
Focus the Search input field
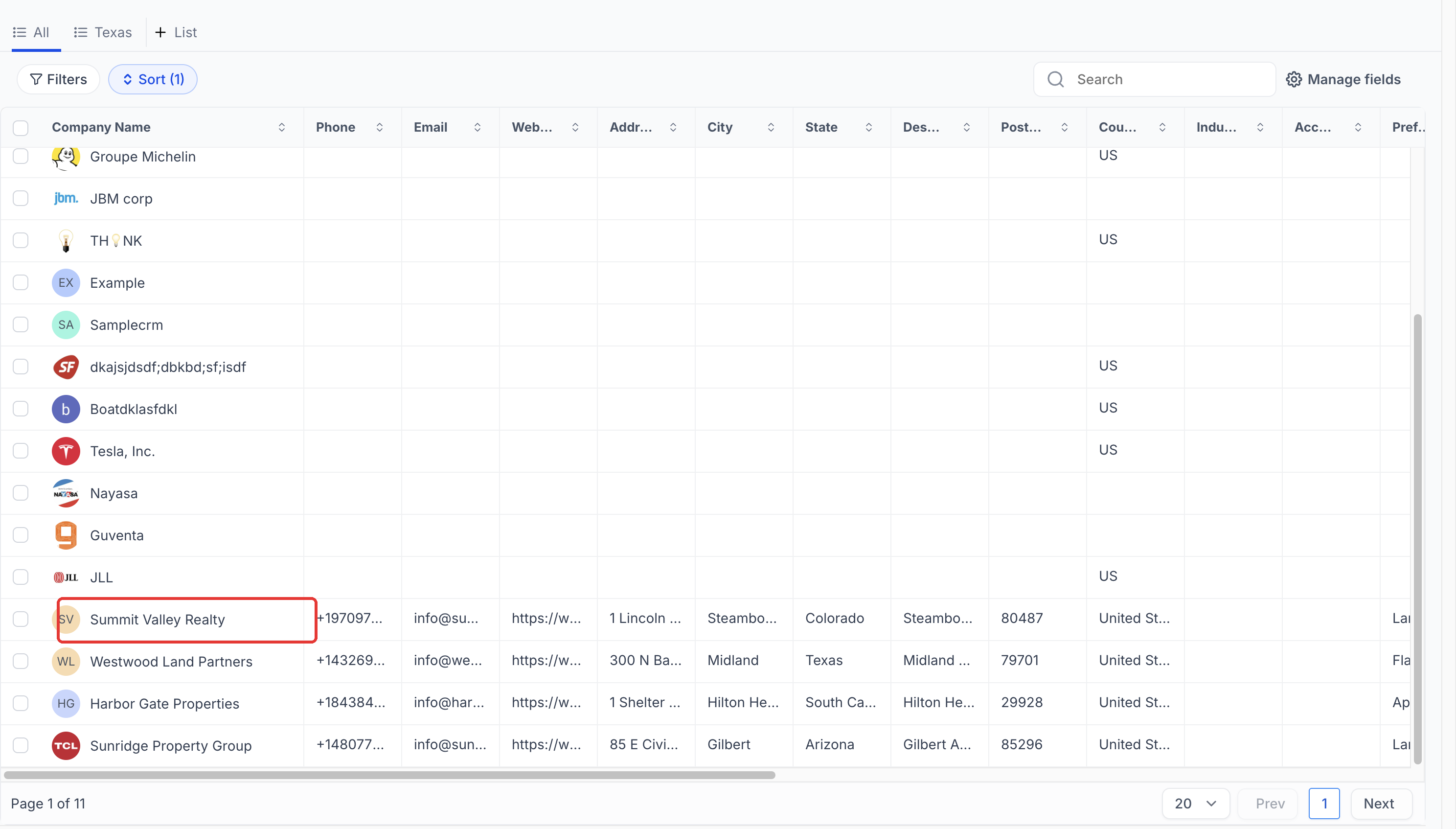(x=1154, y=79)
